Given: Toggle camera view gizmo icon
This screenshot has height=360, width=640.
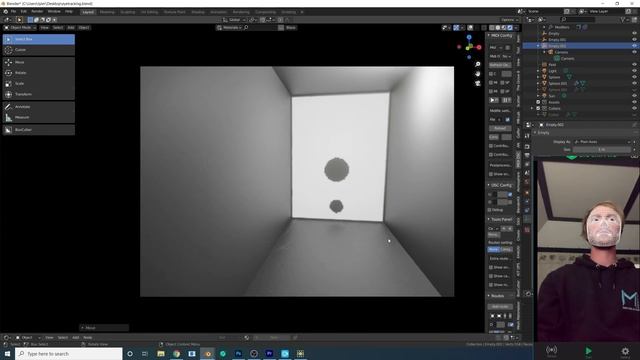Looking at the screenshot, I should pos(478,83).
